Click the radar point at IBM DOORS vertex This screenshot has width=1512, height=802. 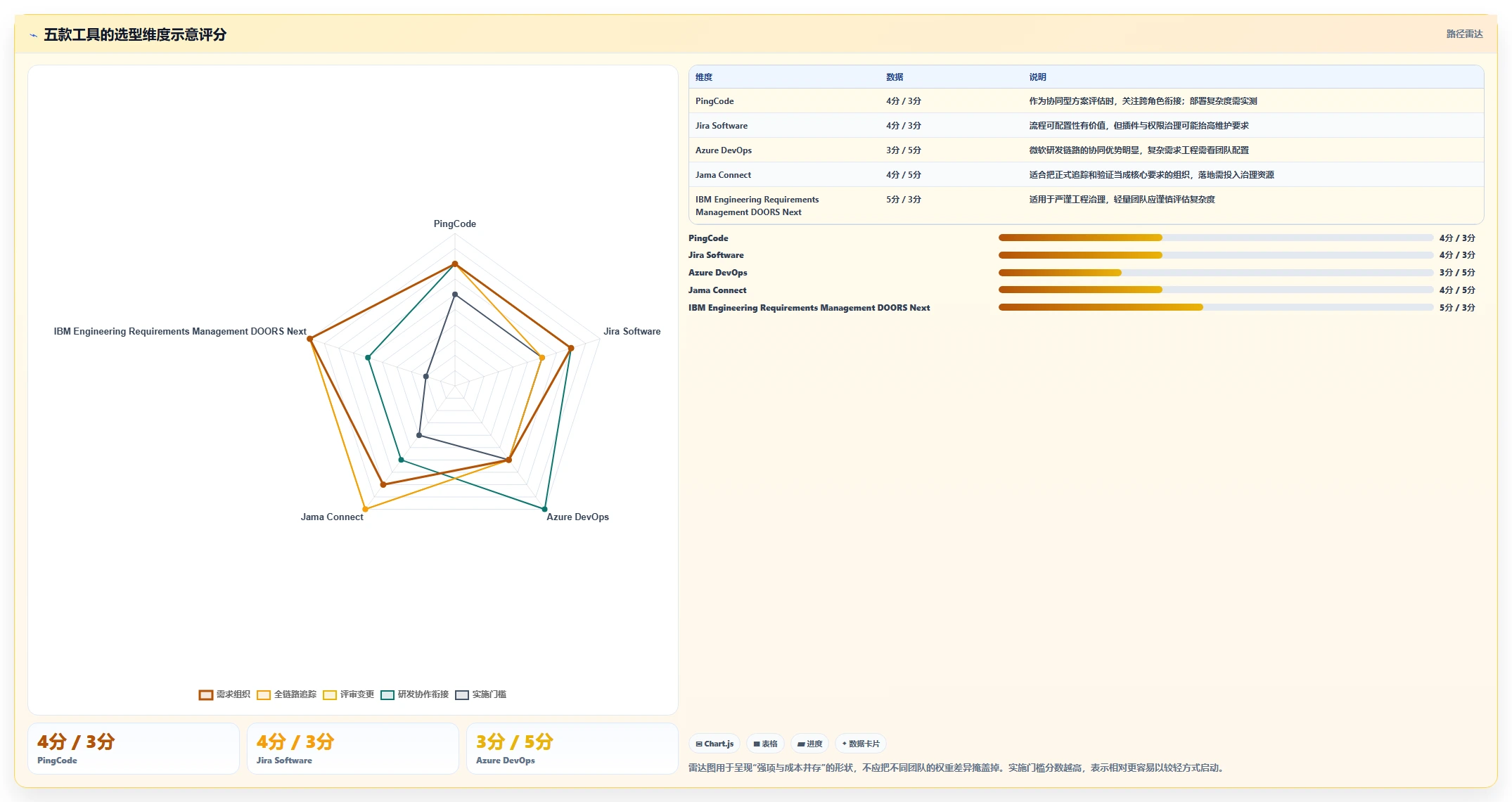tap(309, 339)
